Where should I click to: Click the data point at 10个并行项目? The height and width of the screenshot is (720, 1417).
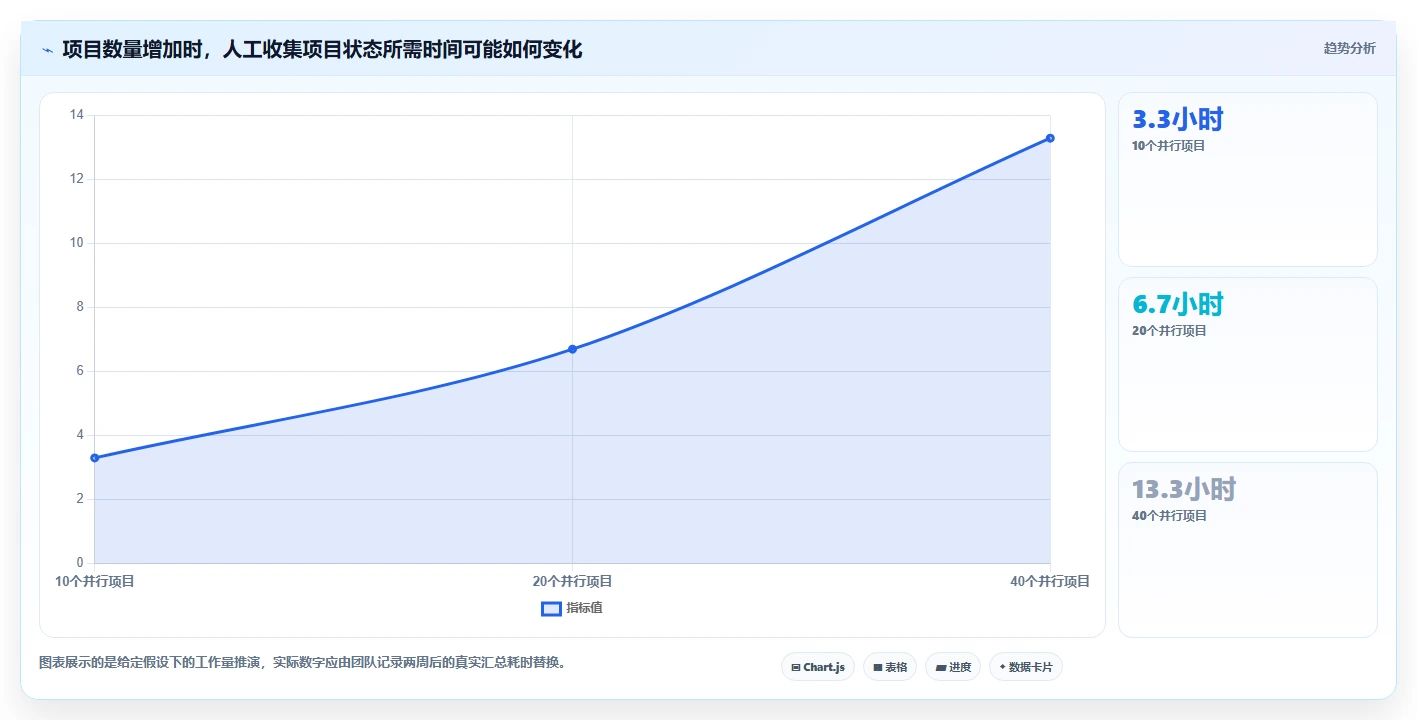(95, 458)
